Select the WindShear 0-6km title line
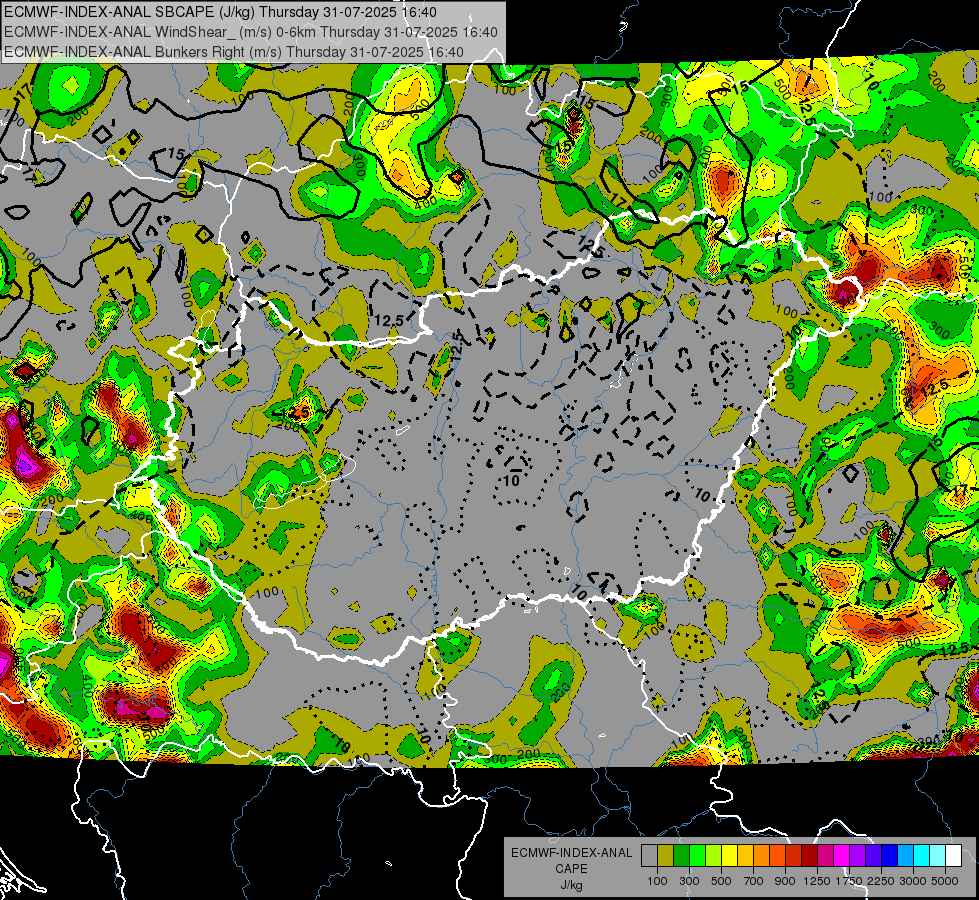Viewport: 979px width, 900px height. click(x=250, y=32)
